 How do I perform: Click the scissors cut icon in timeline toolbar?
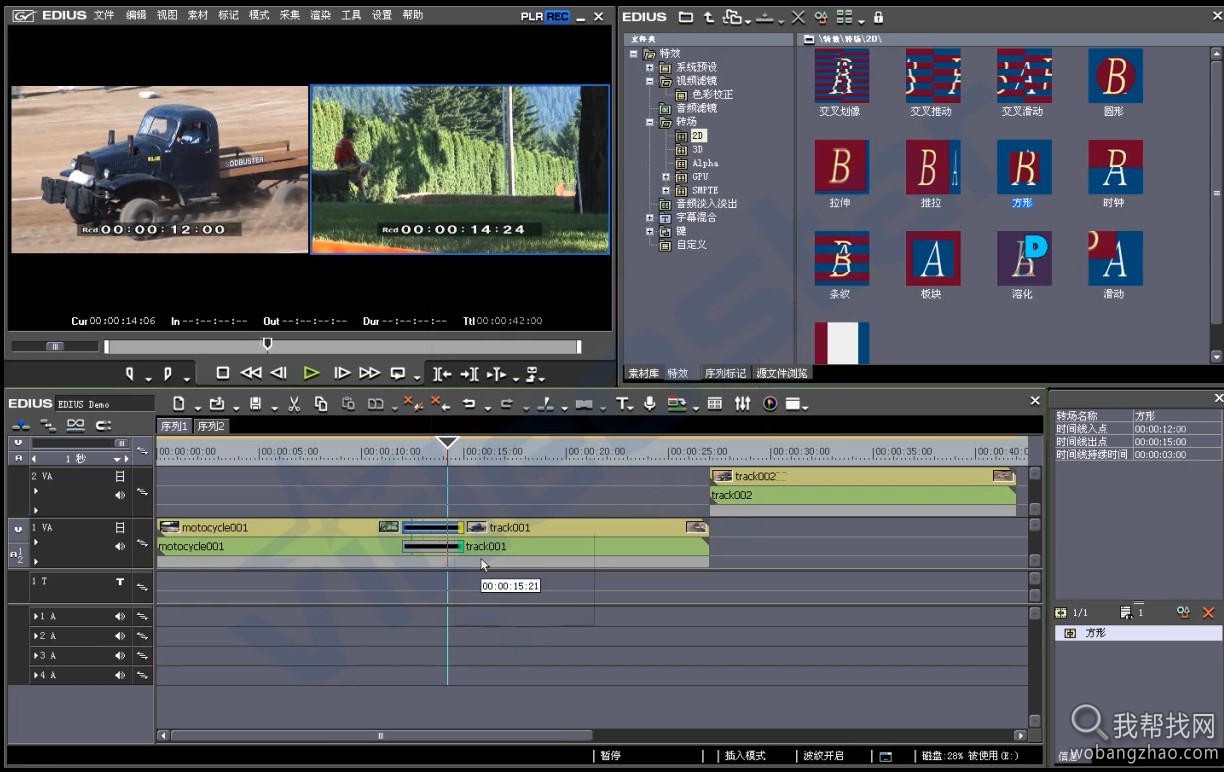point(294,404)
